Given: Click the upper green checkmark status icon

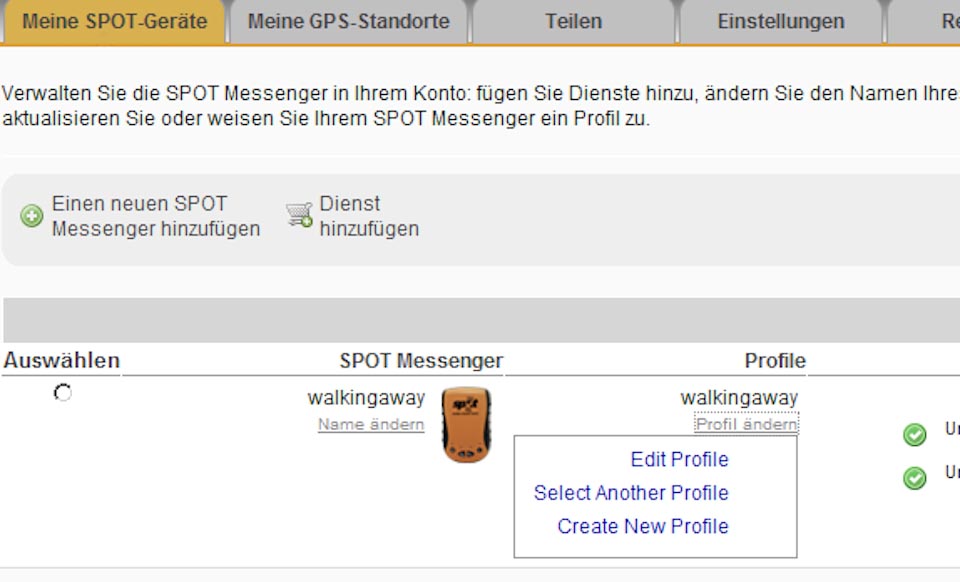Looking at the screenshot, I should (914, 435).
